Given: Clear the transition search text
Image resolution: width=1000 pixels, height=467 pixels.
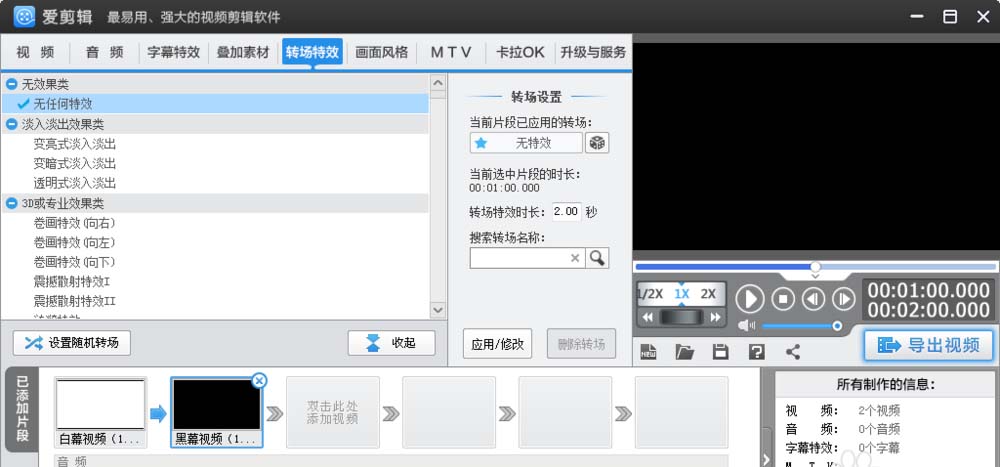Looking at the screenshot, I should (x=575, y=258).
